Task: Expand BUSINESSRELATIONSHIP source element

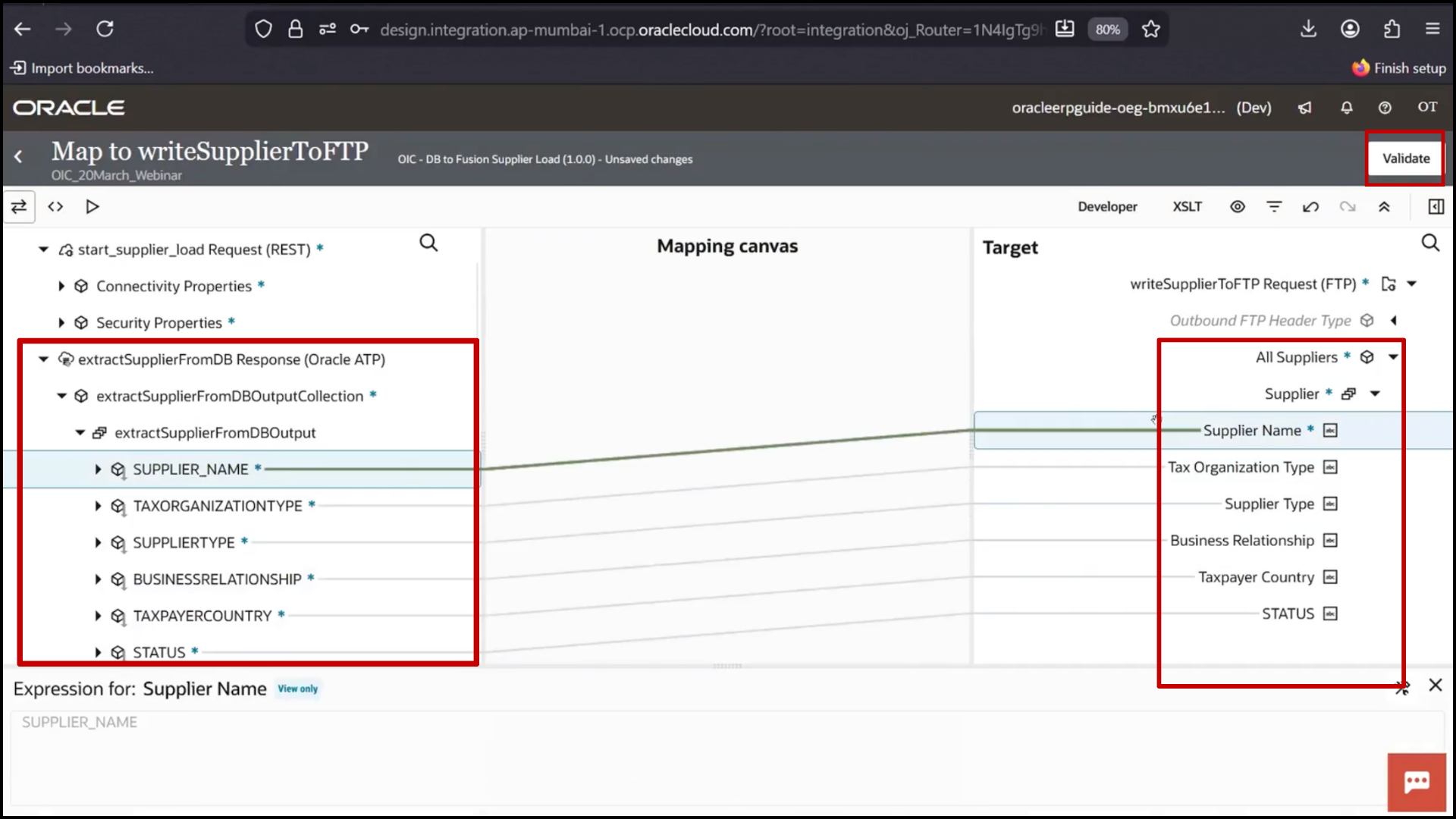Action: [98, 579]
